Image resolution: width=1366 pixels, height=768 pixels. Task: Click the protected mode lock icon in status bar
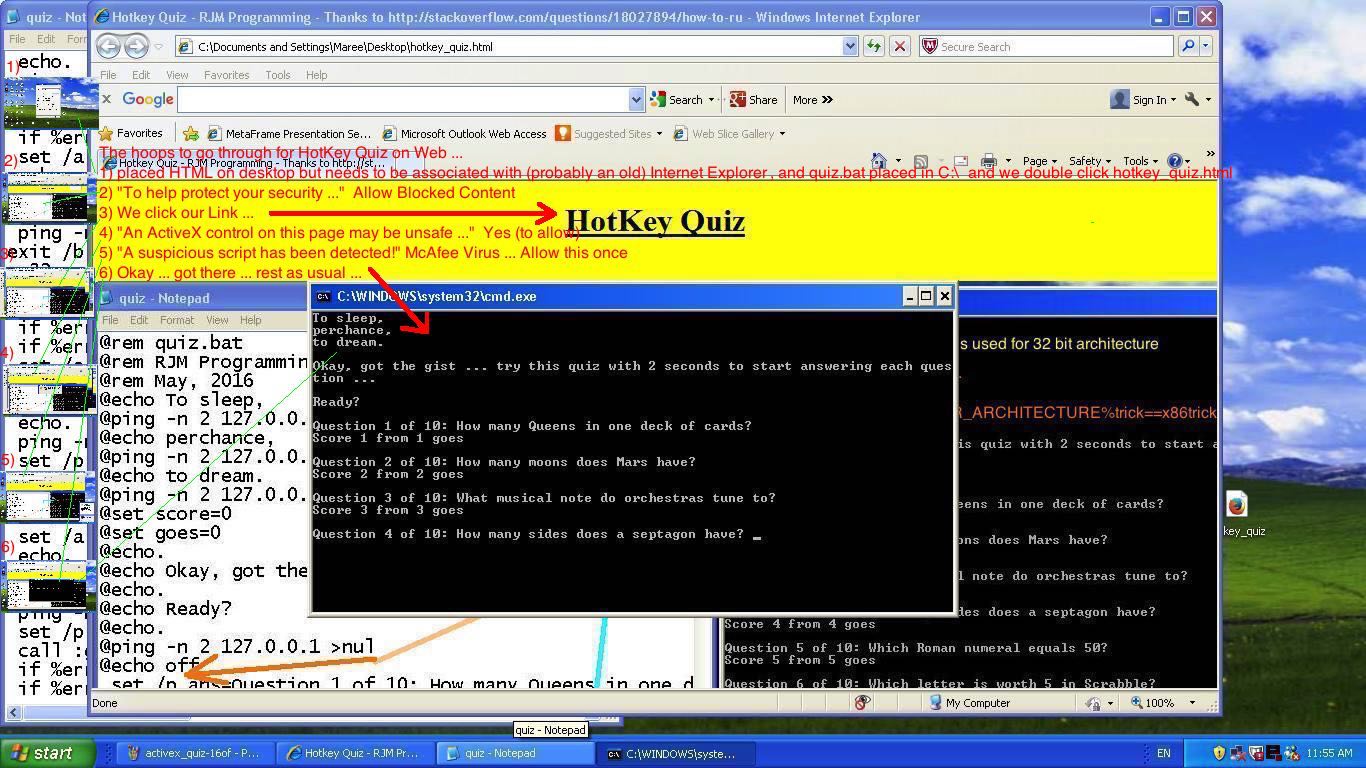[1093, 703]
